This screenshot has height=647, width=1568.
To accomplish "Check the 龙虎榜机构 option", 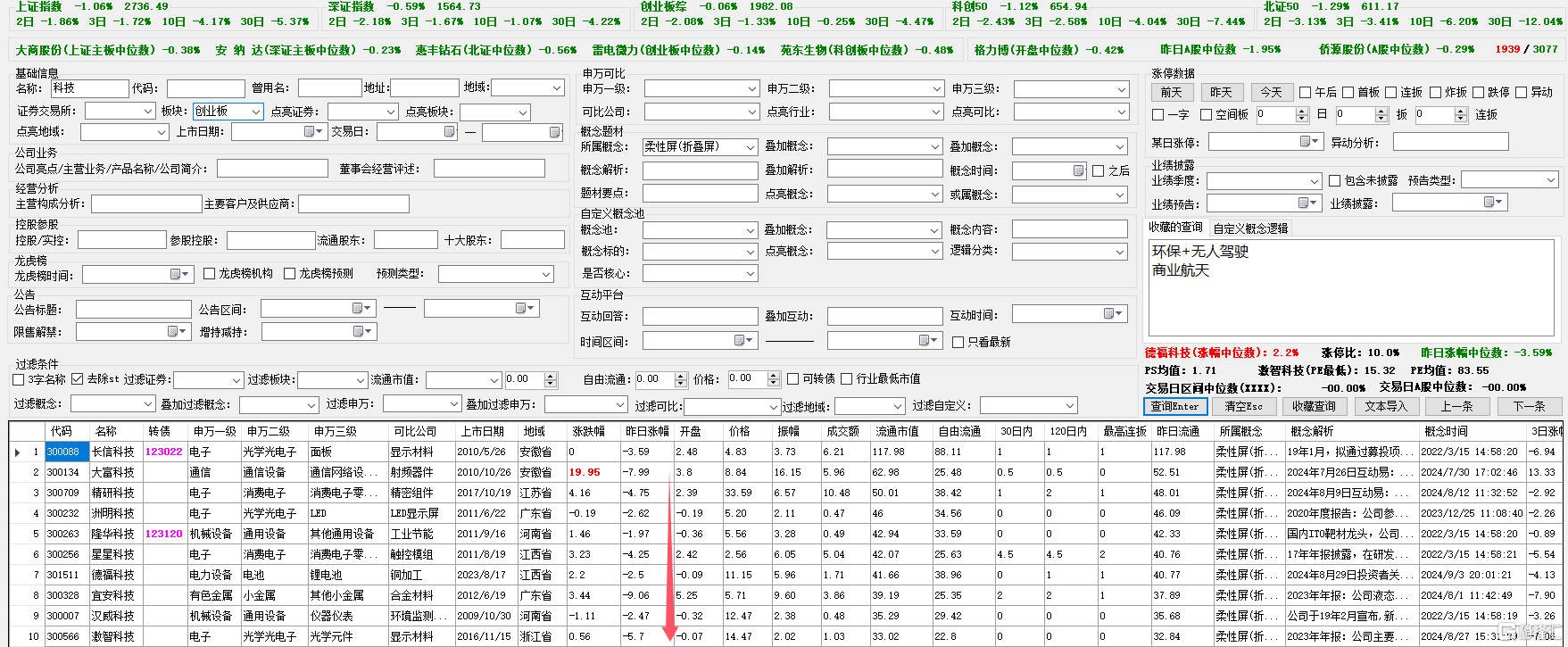I will pos(210,273).
